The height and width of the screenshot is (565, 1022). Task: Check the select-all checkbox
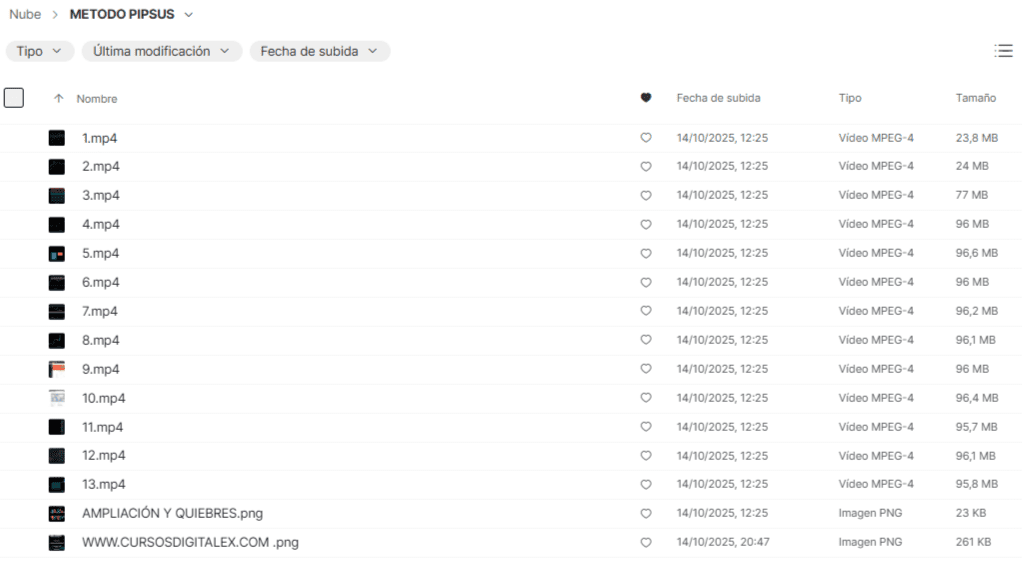tap(14, 98)
